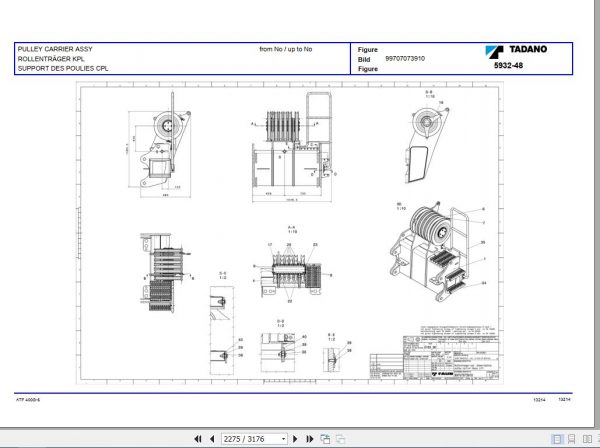Click the SUPPORT DES POULIES CPL text
Viewport: 600px width, 448px height.
click(63, 68)
